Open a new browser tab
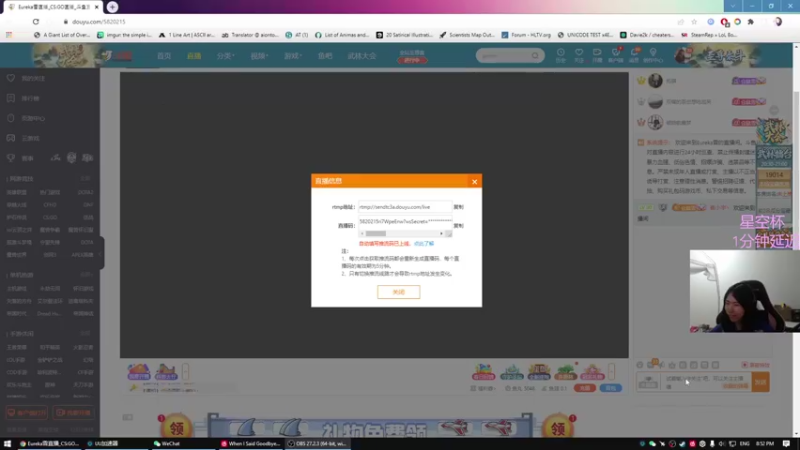The width and height of the screenshot is (800, 450). pyautogui.click(x=112, y=7)
